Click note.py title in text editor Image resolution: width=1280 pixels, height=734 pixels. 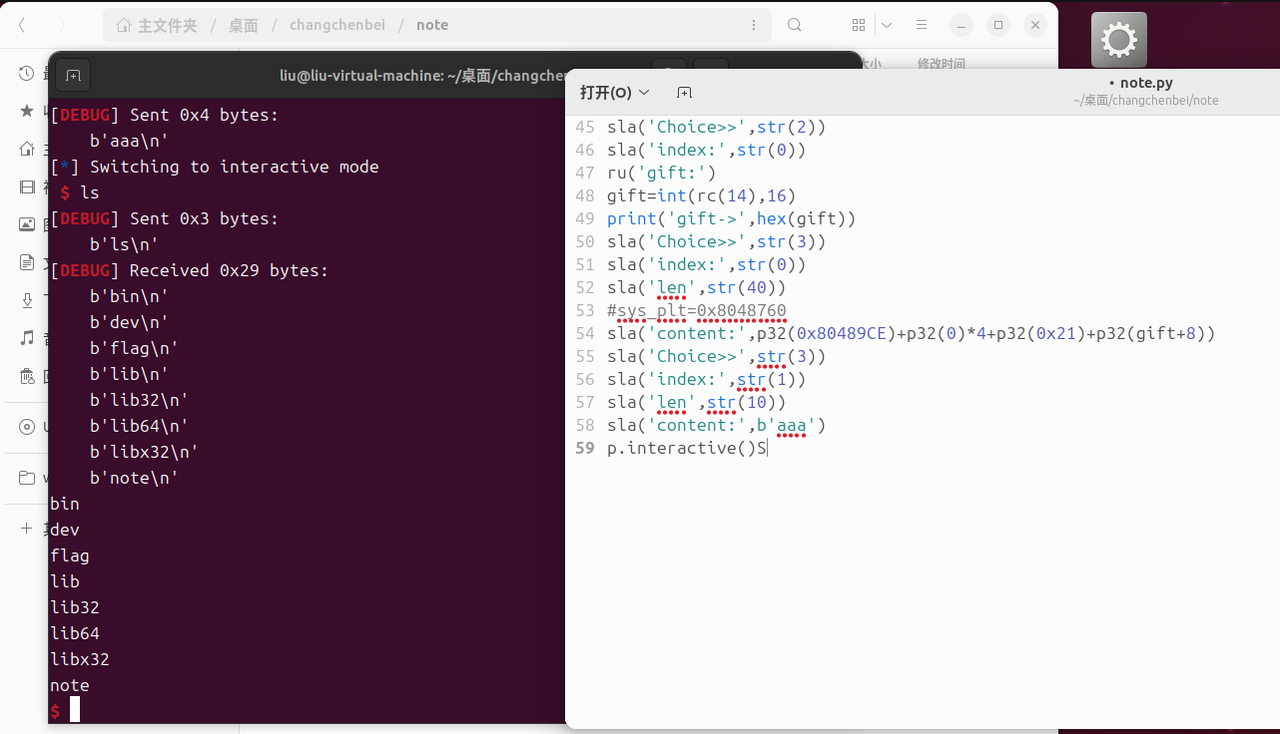tap(1146, 83)
